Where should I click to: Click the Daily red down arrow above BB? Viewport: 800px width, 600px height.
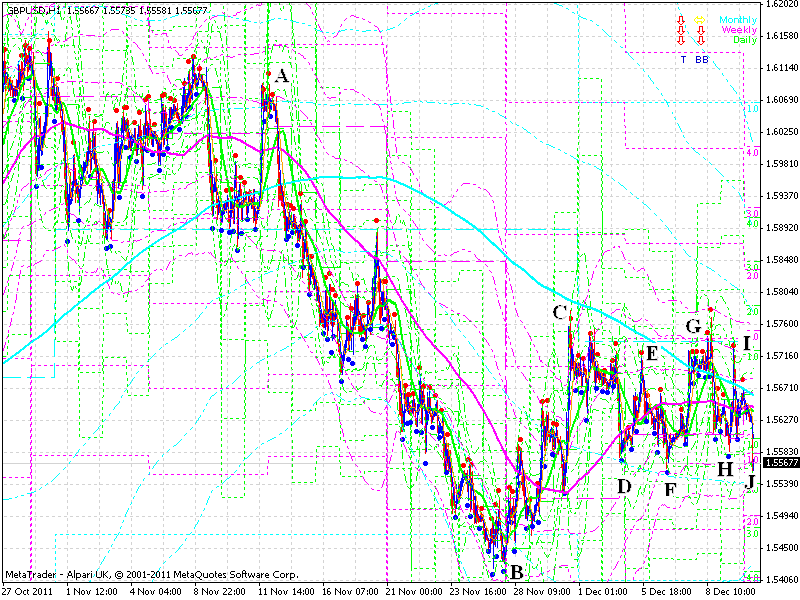pos(701,40)
